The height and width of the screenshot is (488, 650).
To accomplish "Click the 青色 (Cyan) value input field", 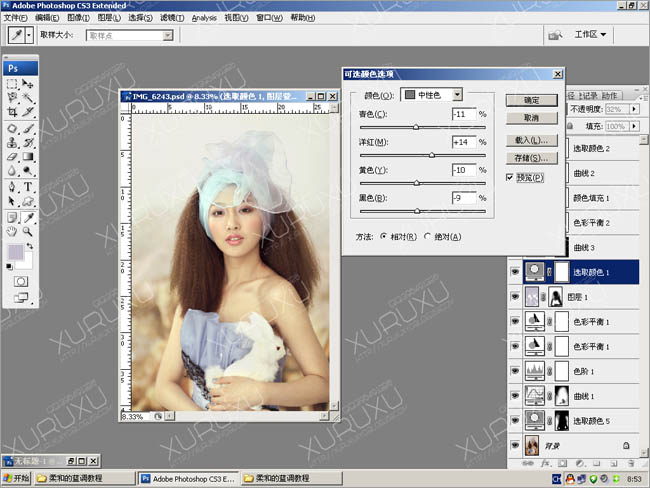I will coord(462,114).
